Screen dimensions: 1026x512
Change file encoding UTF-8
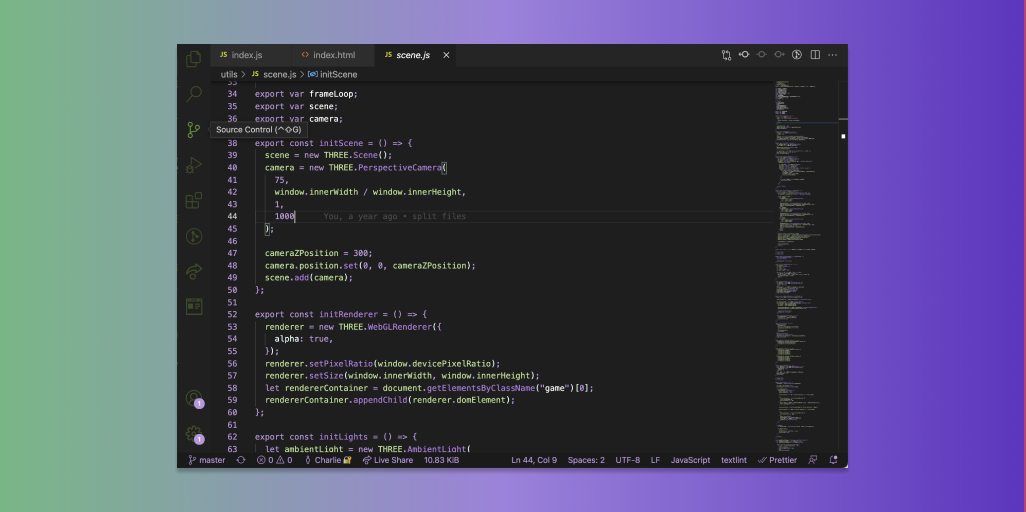(x=628, y=460)
